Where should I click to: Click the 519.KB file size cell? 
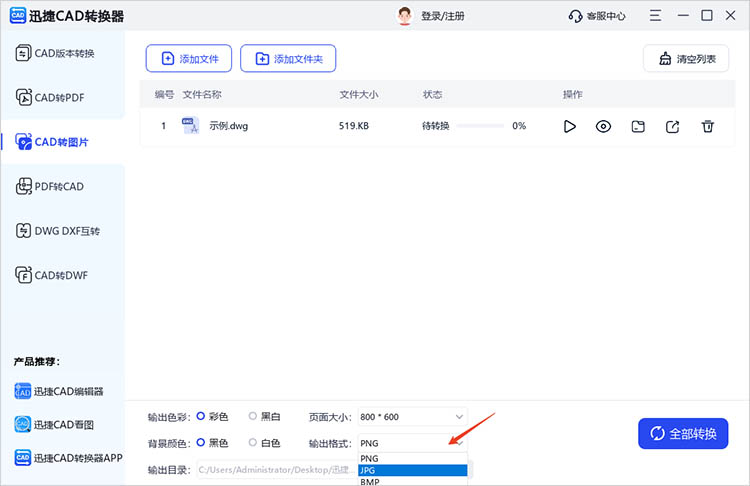coord(354,126)
